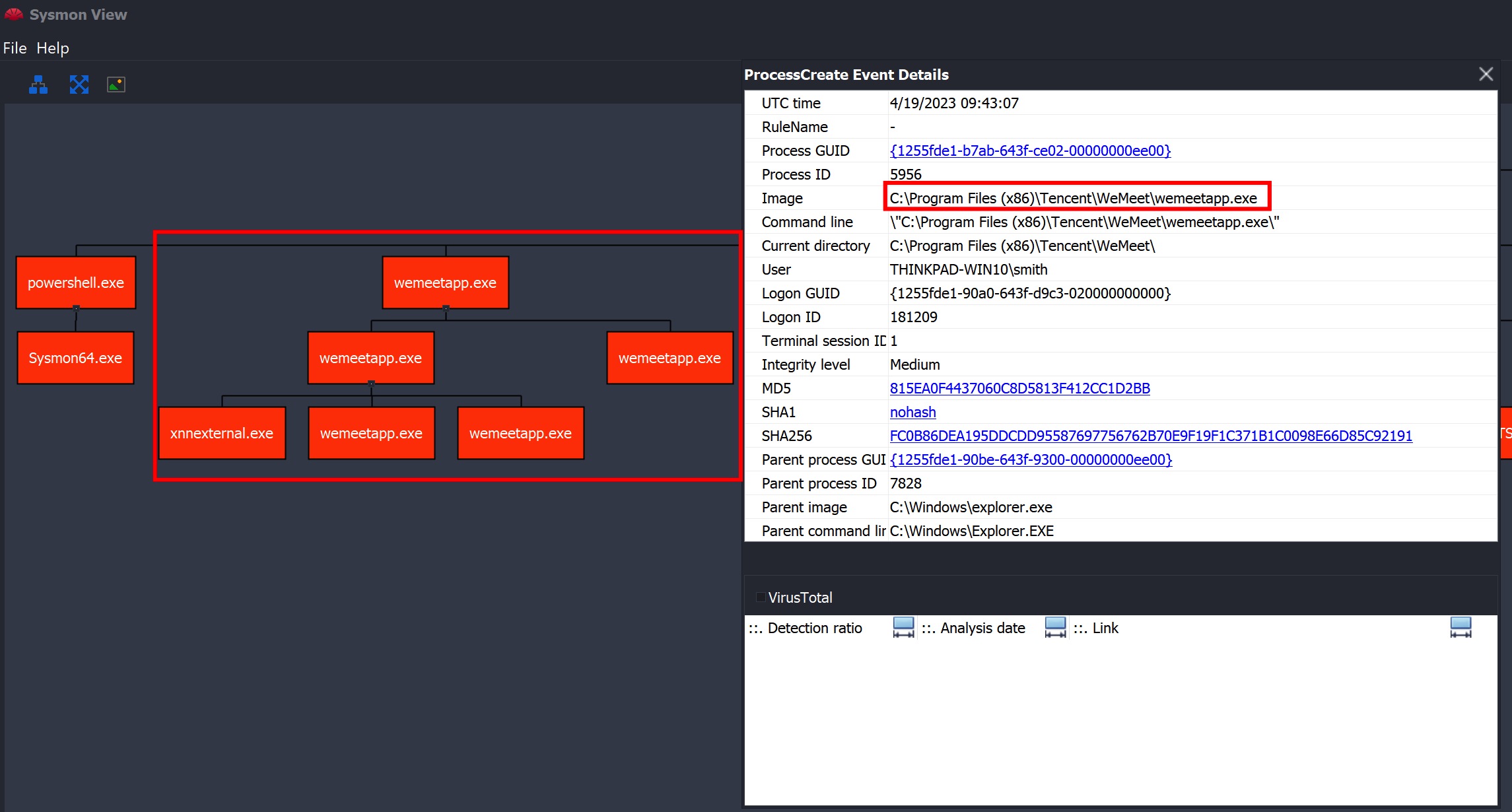
Task: Select the xnnexternal.exe process node
Action: (222, 433)
